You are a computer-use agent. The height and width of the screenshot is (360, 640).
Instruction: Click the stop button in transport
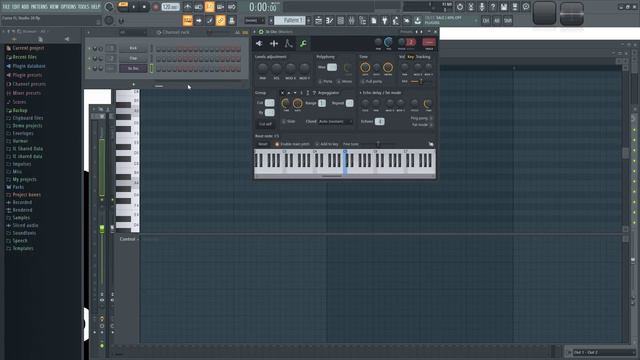pos(144,7)
